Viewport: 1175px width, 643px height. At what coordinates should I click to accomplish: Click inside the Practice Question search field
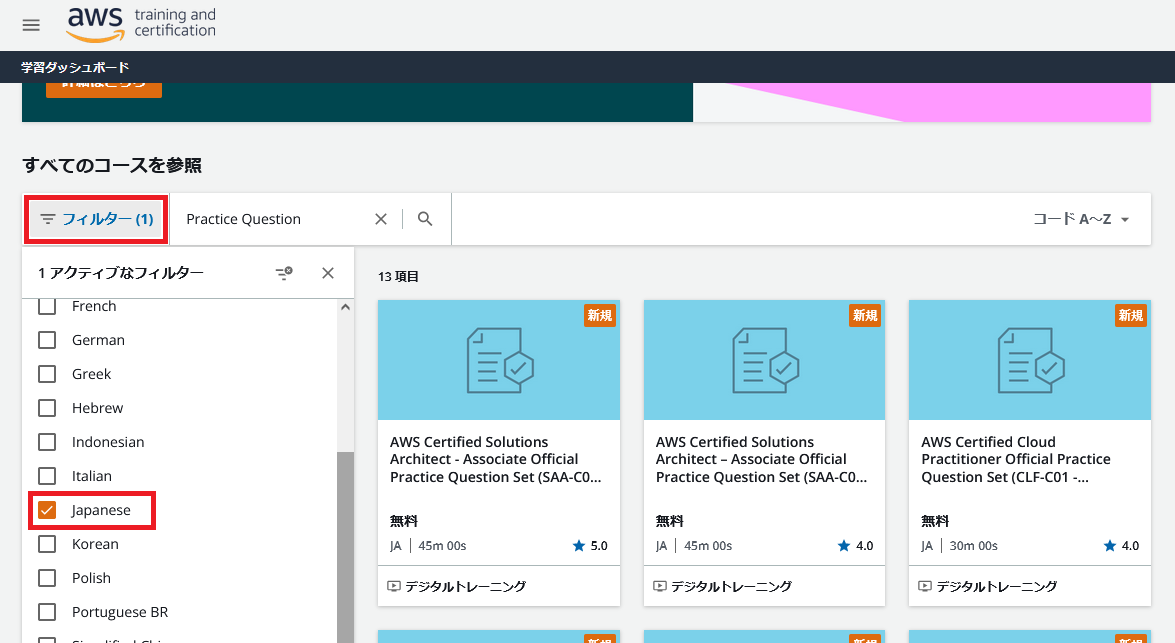tap(274, 219)
